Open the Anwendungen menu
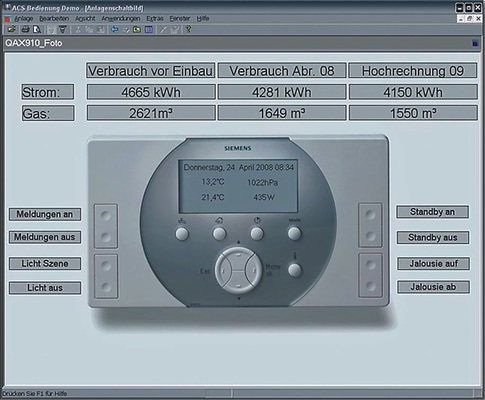Viewport: 485px width, 400px height. click(121, 18)
